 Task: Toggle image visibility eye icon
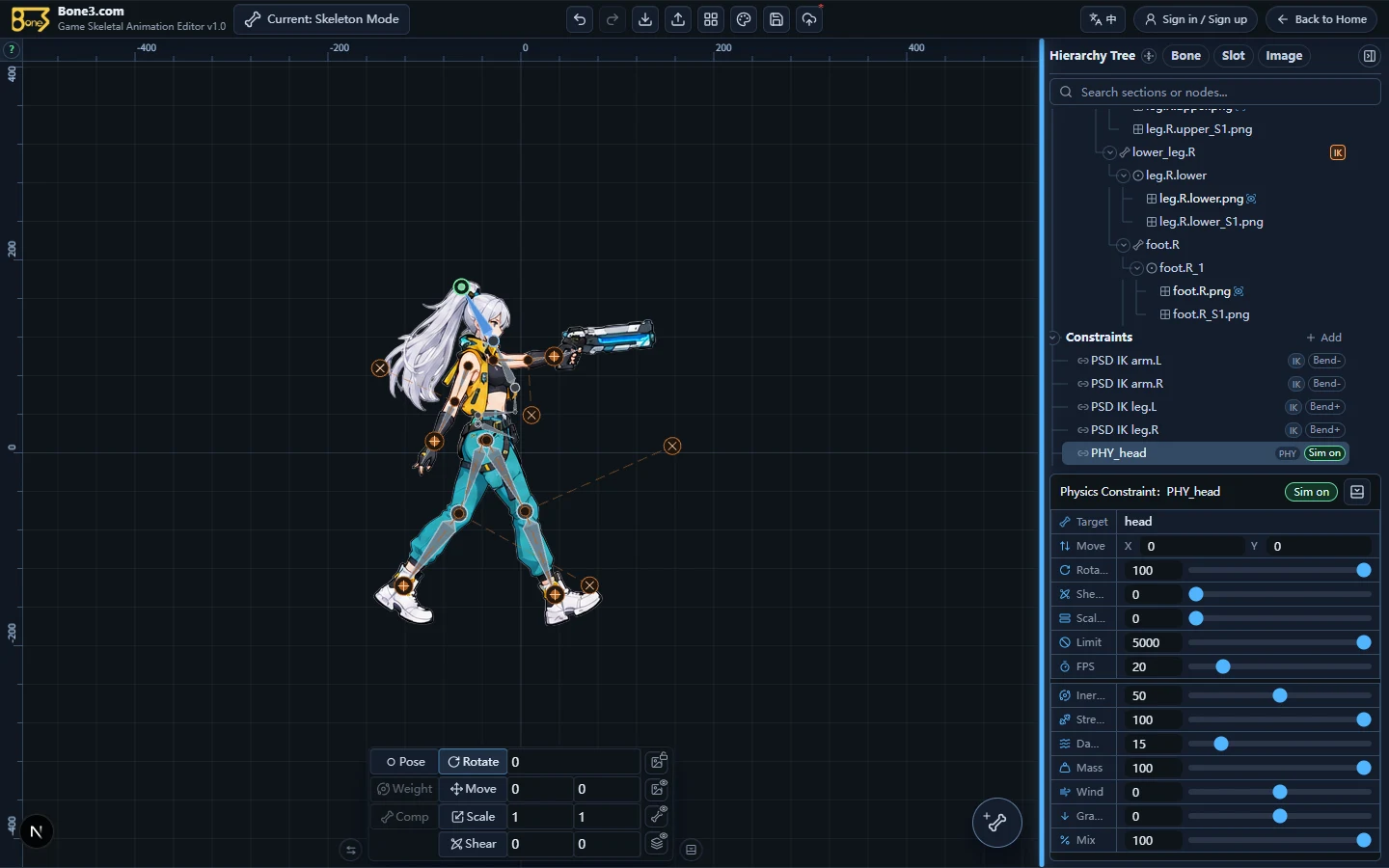(x=658, y=789)
